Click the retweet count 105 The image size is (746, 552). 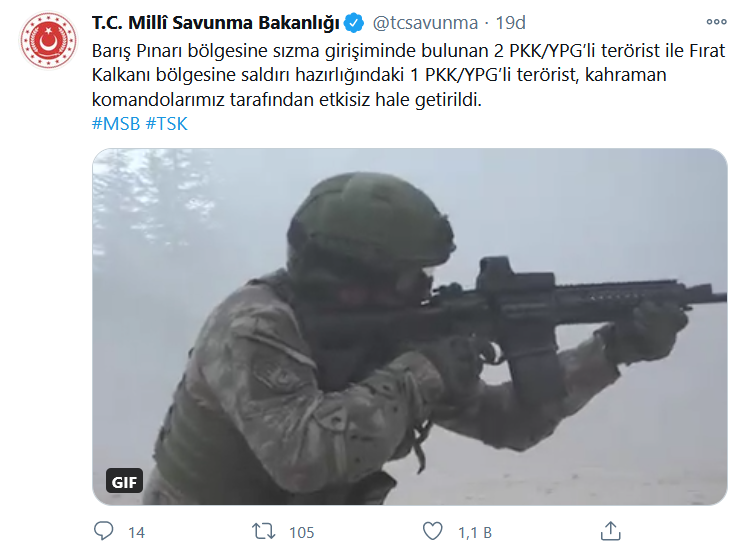[302, 532]
